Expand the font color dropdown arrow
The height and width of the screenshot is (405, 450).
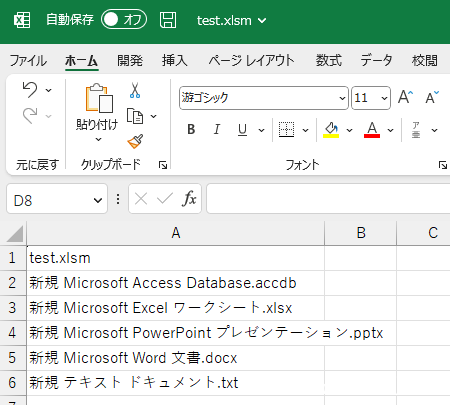pyautogui.click(x=391, y=130)
